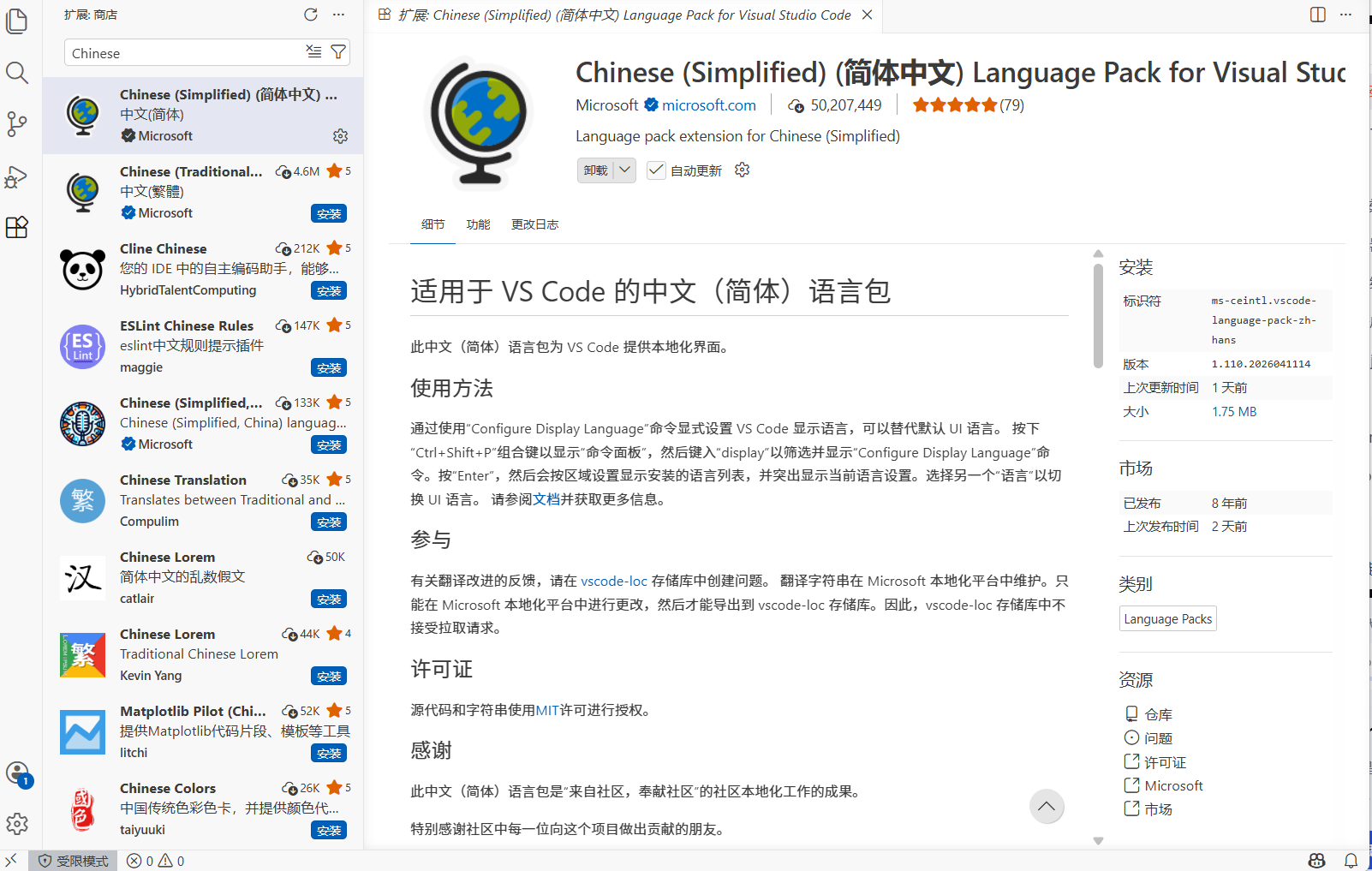Image resolution: width=1372 pixels, height=871 pixels.
Task: Open the uninstall dropdown arrow next to 卸载
Action: 625,170
